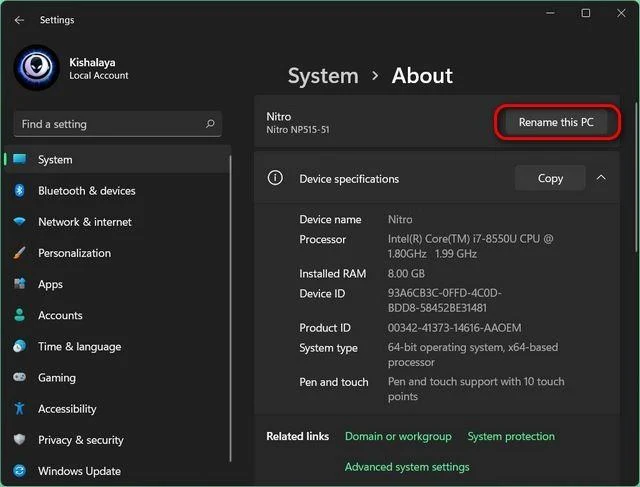Open Network & internet settings

pos(118,222)
